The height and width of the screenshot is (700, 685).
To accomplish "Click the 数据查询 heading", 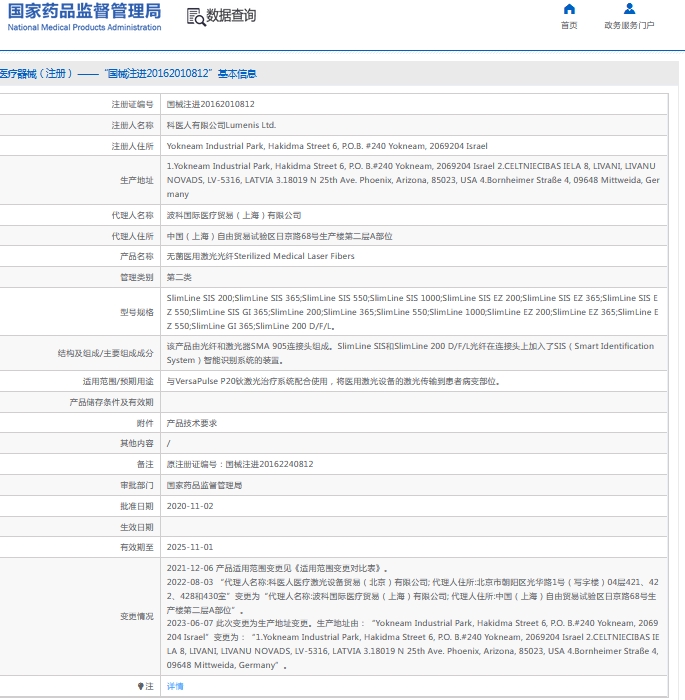I will pos(231,16).
